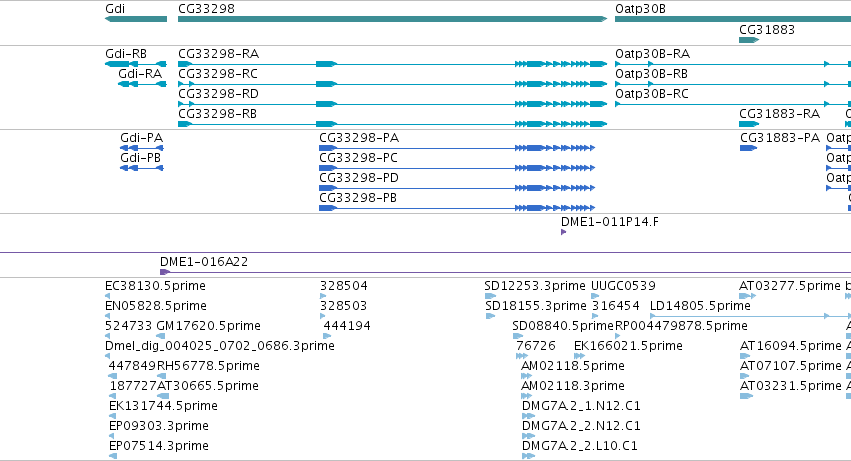Click the Oatp30B gene label
The height and width of the screenshot is (461, 851).
[x=640, y=9]
